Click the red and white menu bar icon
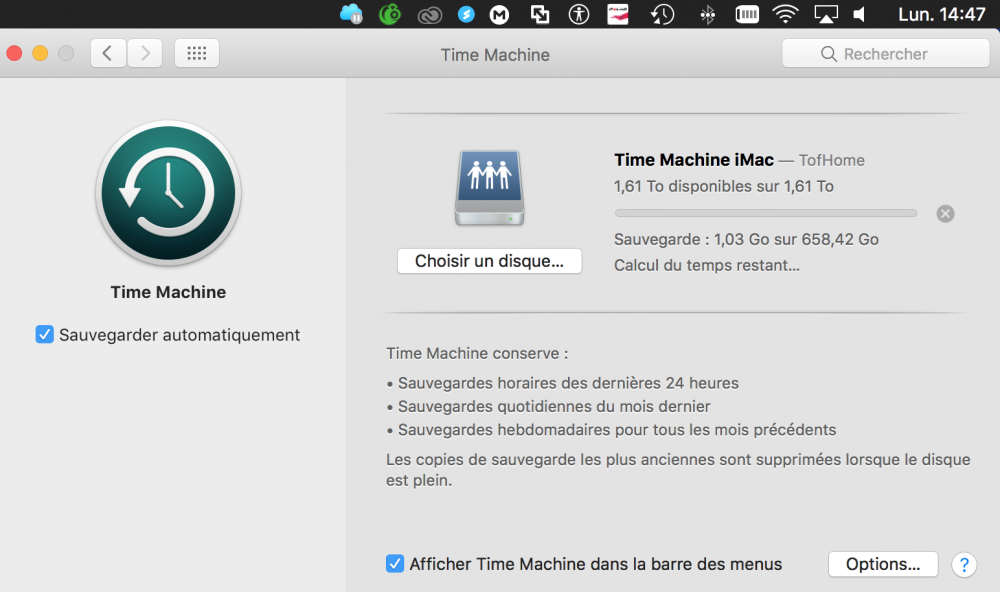The width and height of the screenshot is (1000, 592). 617,14
